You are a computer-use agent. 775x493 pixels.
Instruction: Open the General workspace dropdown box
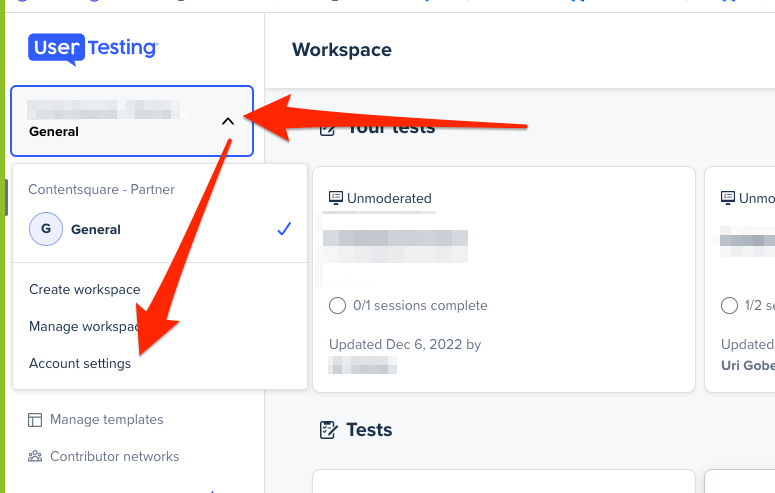[132, 121]
